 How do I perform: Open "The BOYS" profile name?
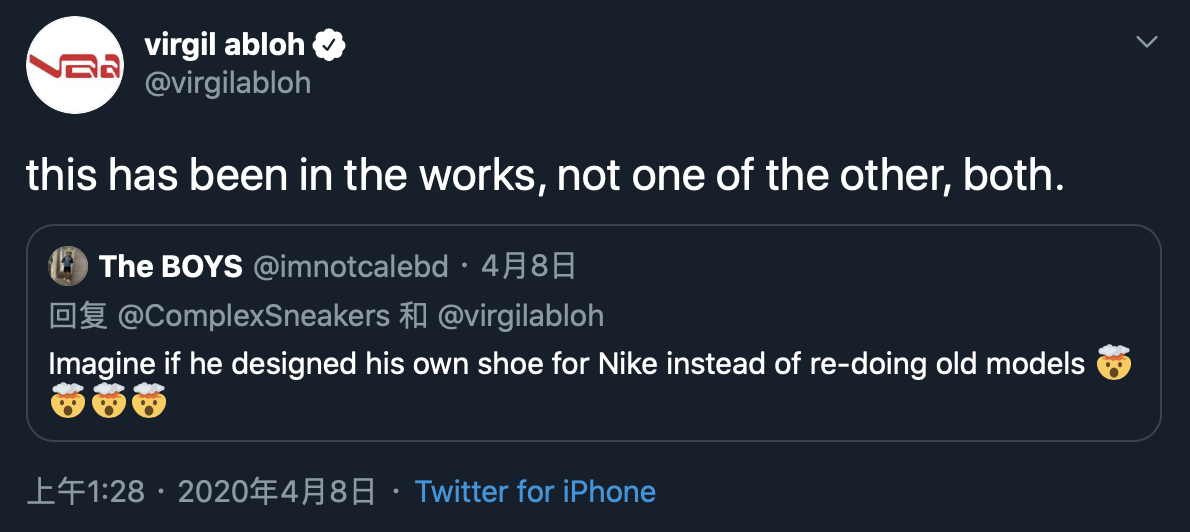[171, 267]
